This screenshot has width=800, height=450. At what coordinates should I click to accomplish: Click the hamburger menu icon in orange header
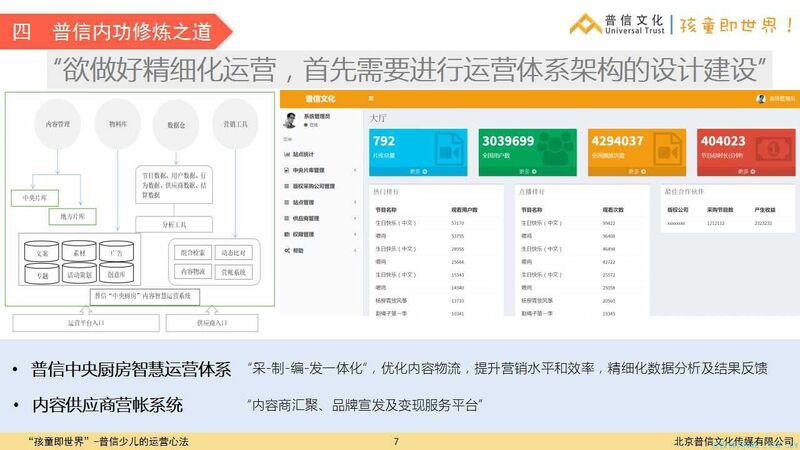370,99
